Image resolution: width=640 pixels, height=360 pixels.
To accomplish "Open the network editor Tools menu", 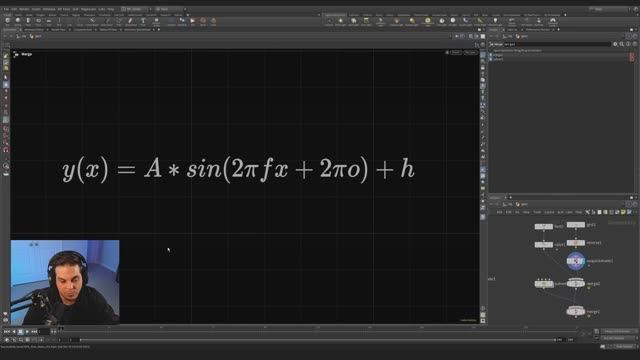I will [x=537, y=212].
